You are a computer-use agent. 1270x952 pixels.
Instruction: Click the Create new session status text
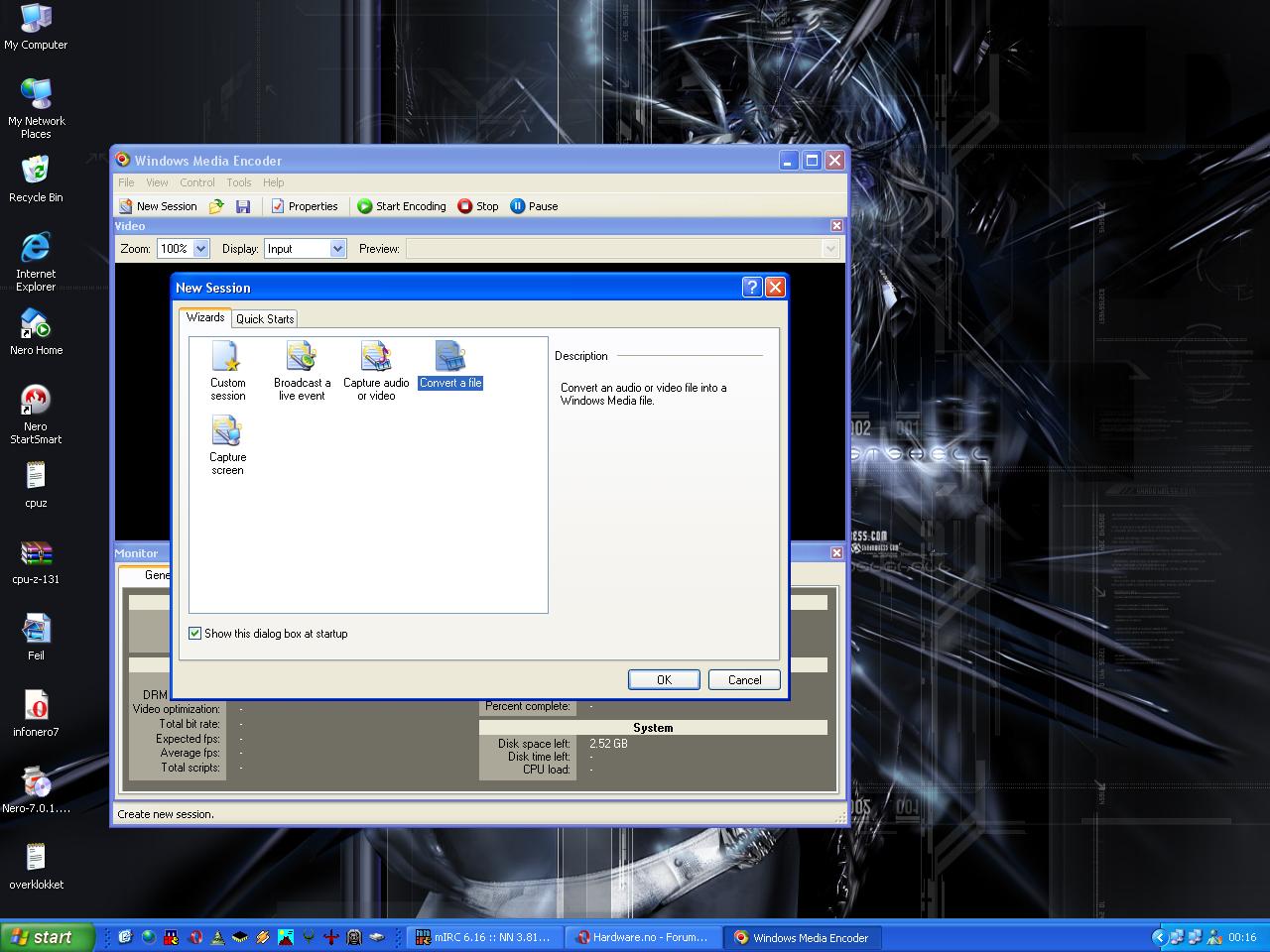coord(166,814)
